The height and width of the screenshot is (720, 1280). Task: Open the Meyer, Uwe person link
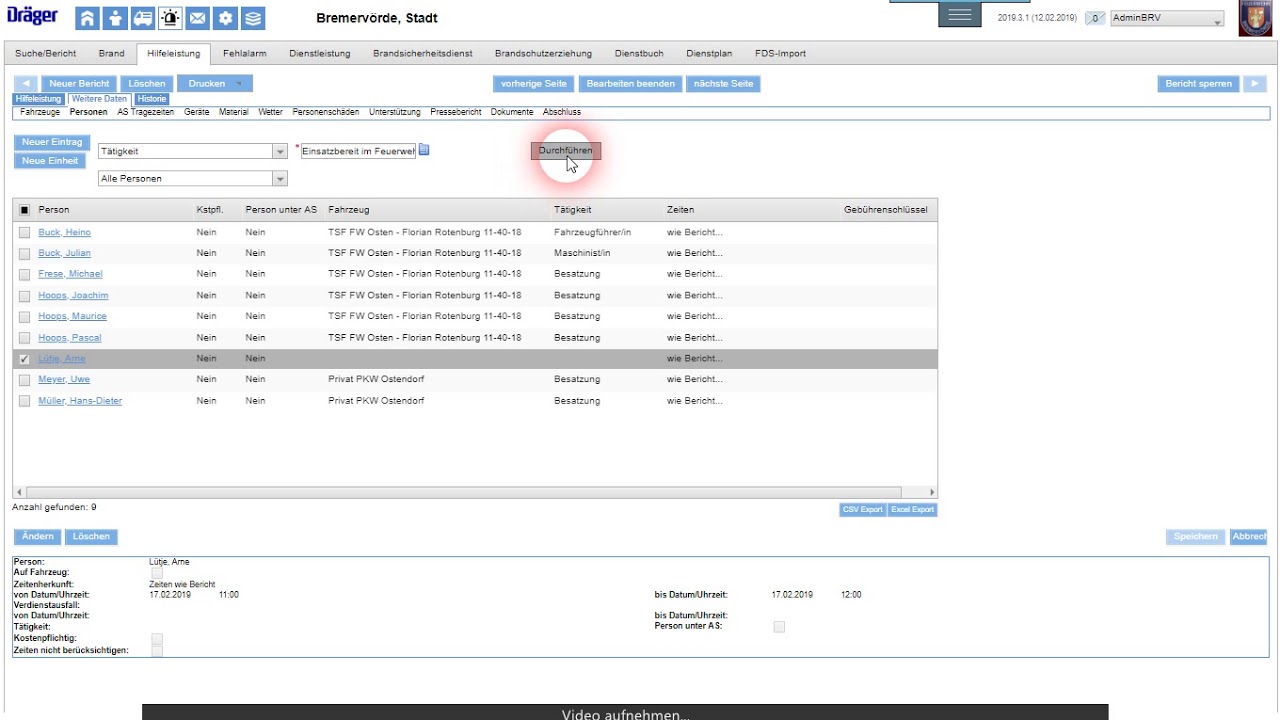[64, 380]
